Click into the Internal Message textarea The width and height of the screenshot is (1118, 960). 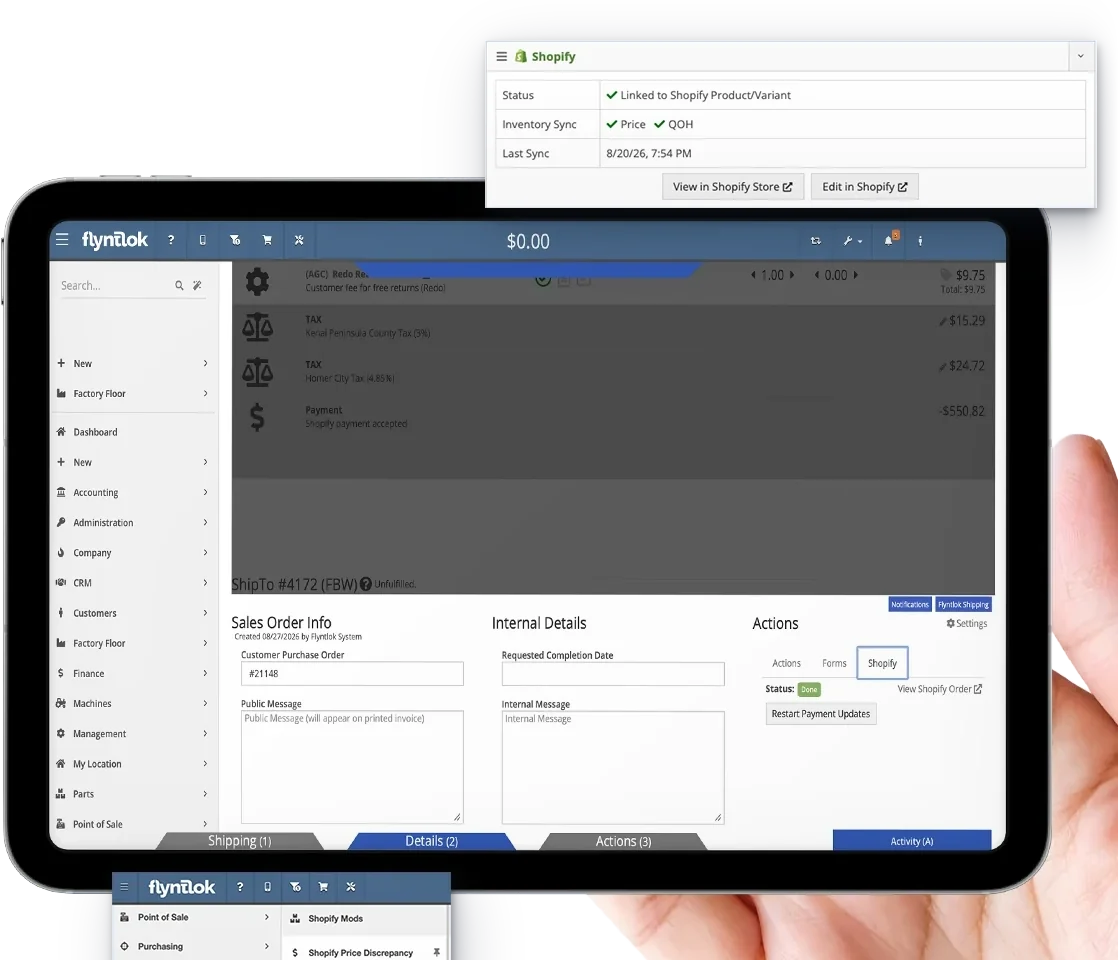(613, 767)
